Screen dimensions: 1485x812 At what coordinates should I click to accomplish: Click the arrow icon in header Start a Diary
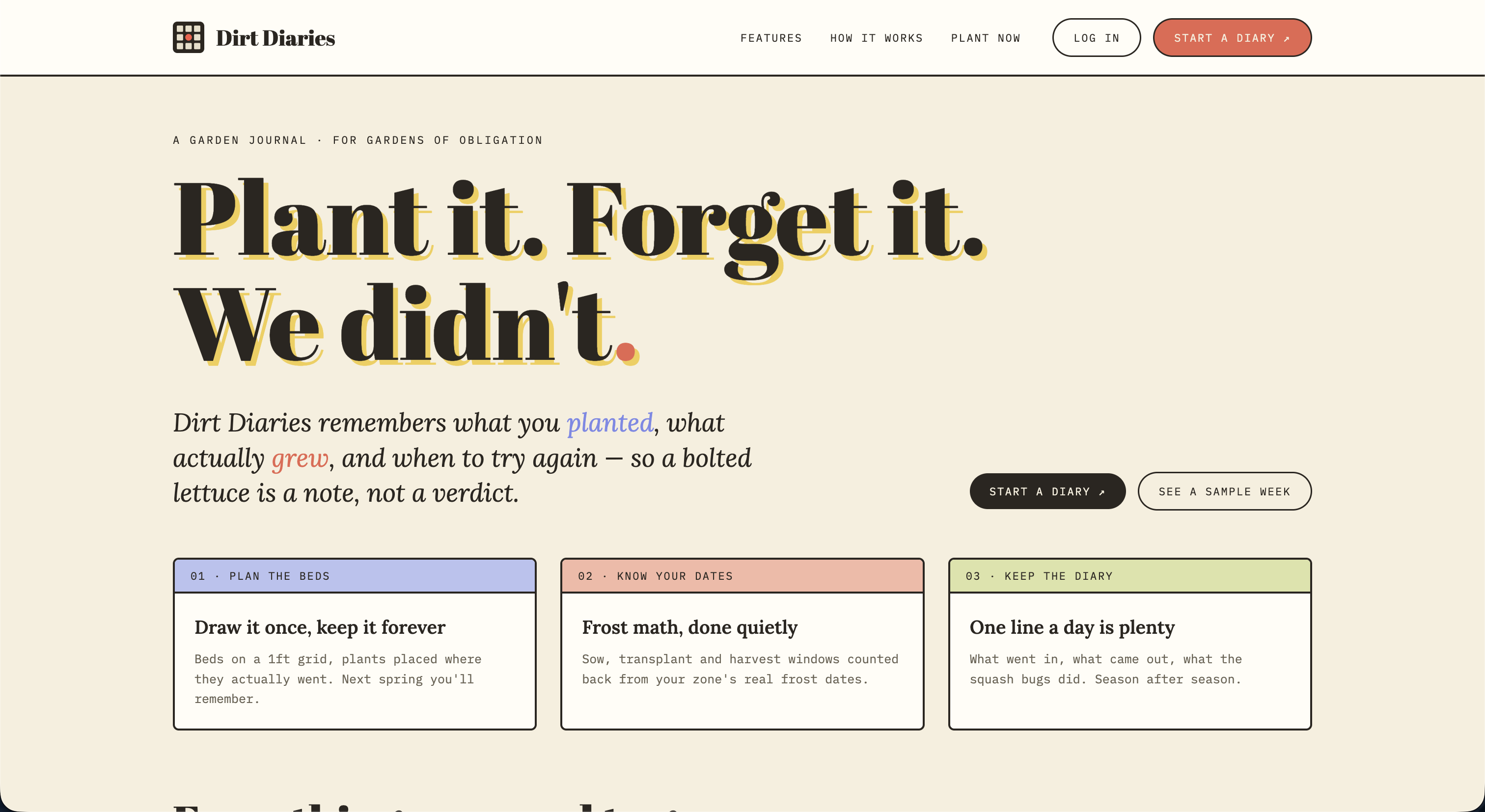(1286, 39)
